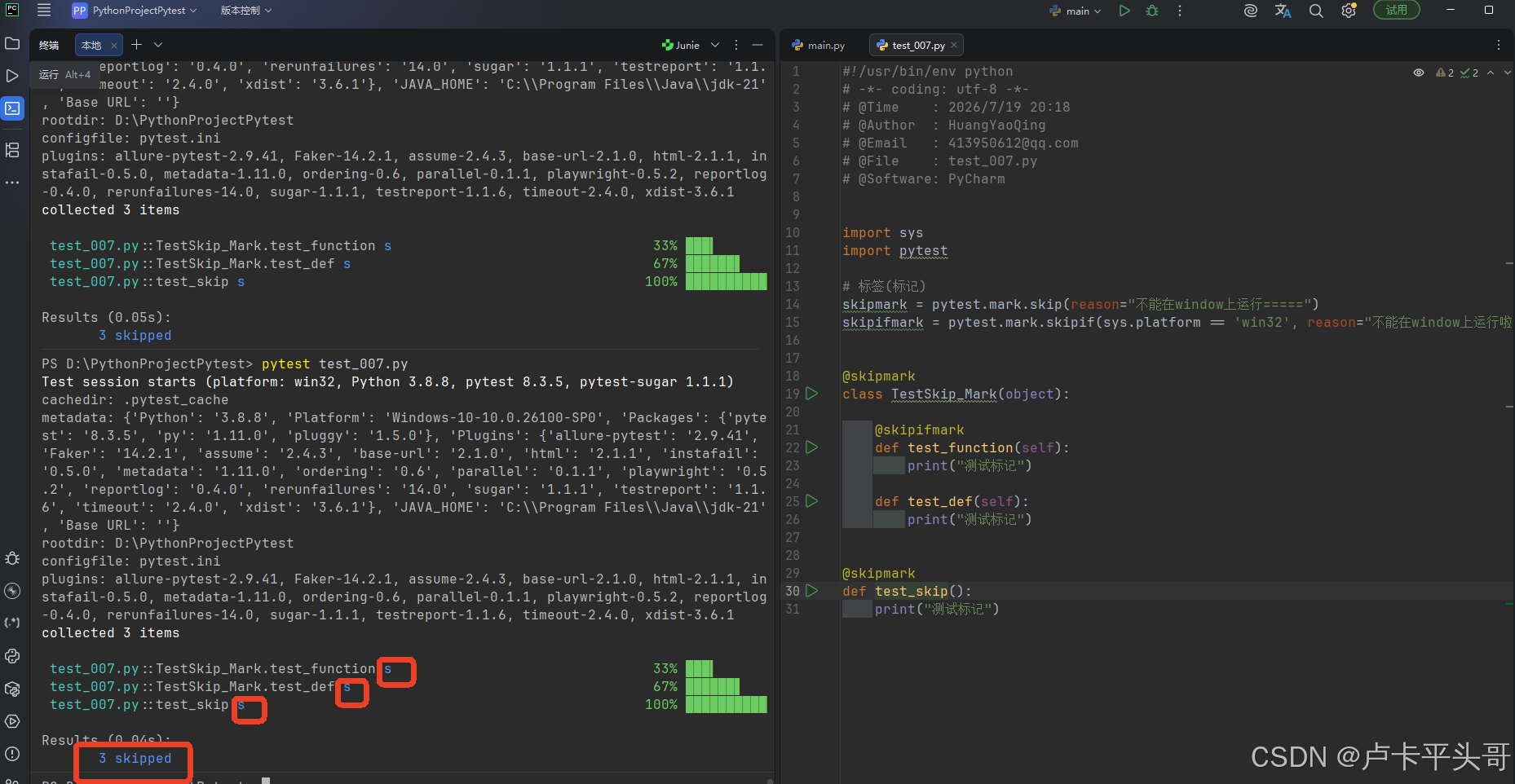Click line number 18 in the gutter

click(793, 377)
